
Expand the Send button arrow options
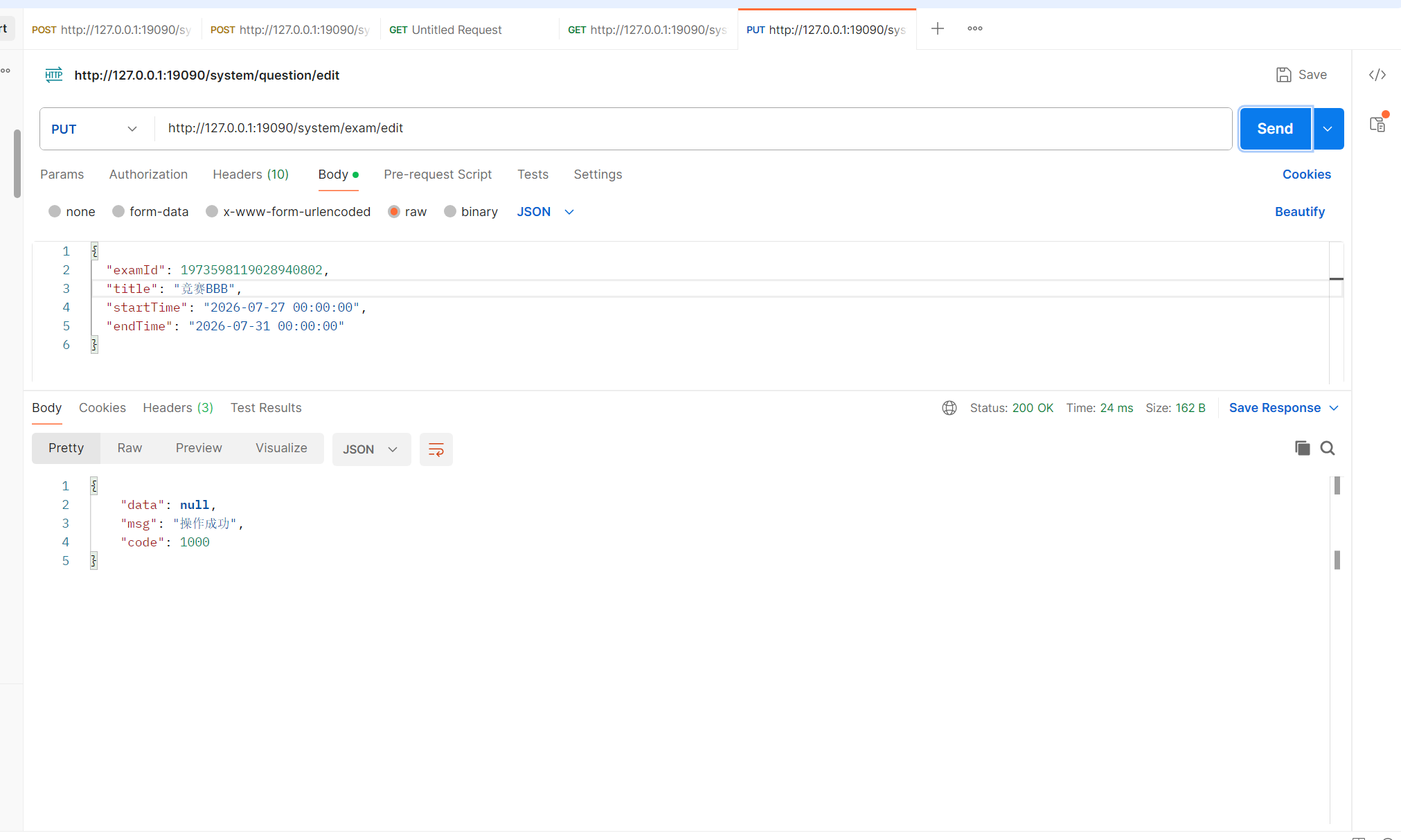click(x=1328, y=129)
